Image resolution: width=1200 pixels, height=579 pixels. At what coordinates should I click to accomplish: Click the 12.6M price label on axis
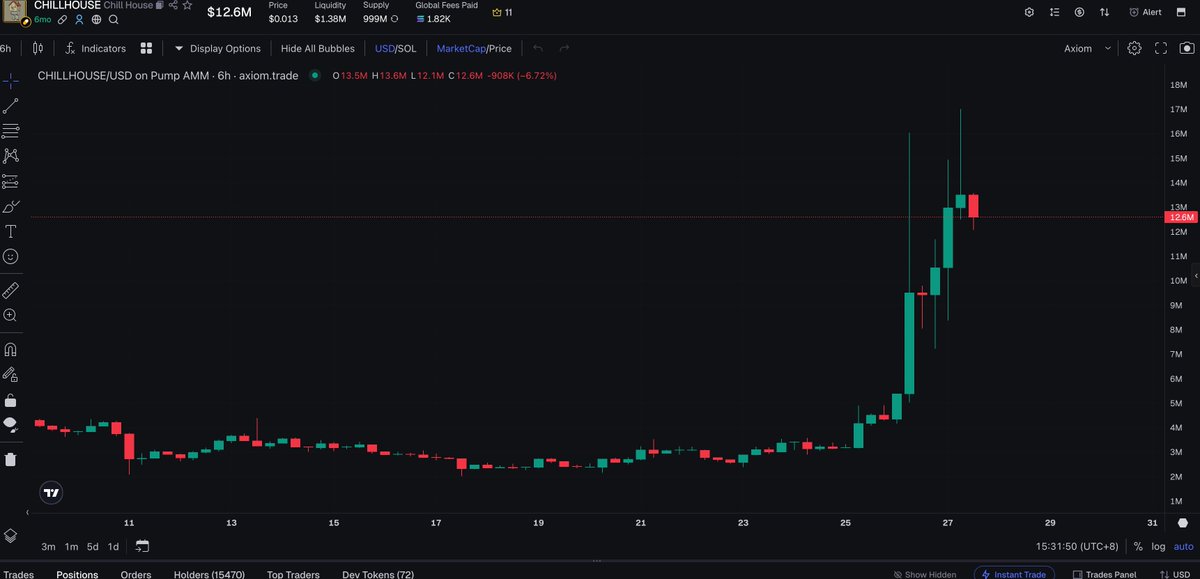[1181, 217]
